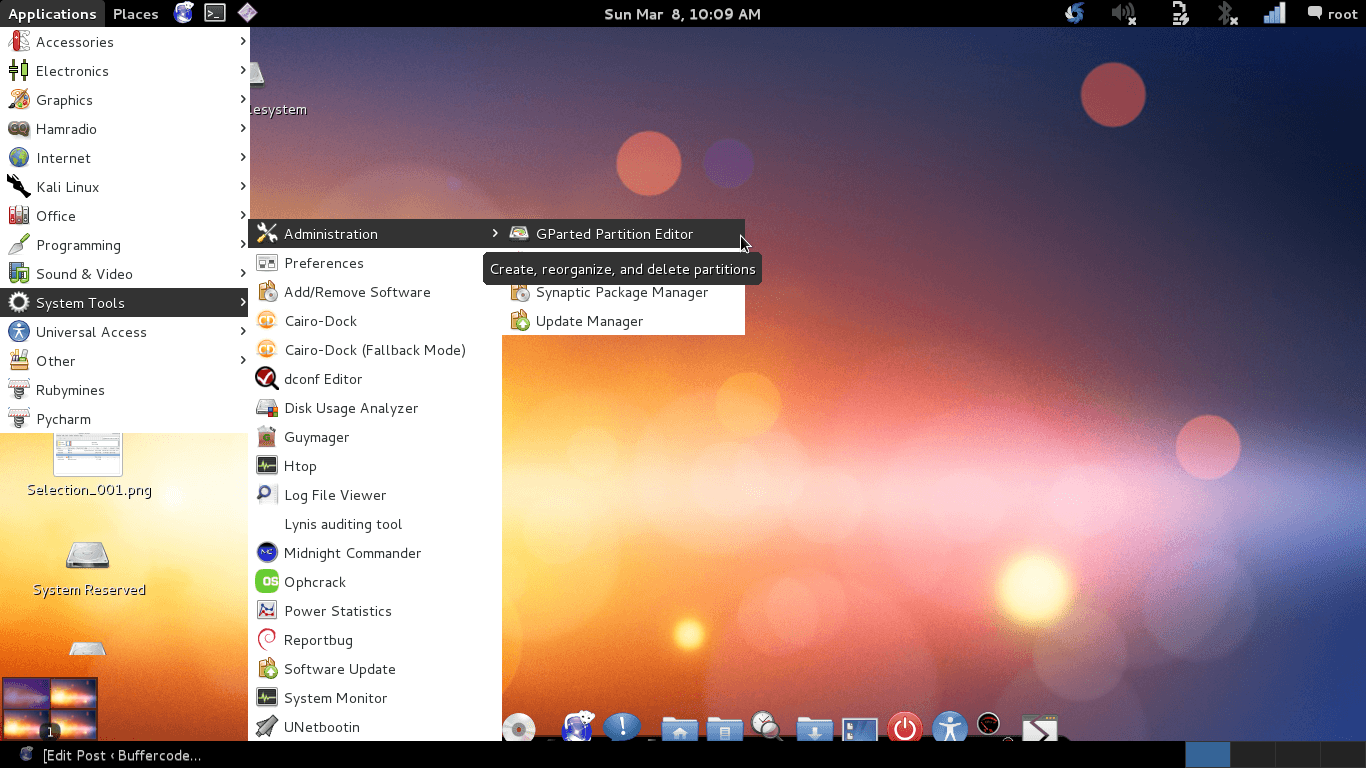This screenshot has width=1366, height=768.
Task: Click the muted volume icon
Action: click(x=1125, y=14)
